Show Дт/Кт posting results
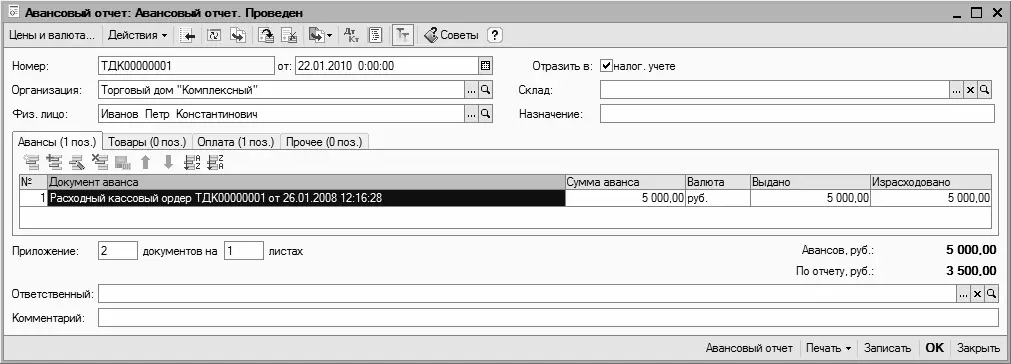This screenshot has width=1011, height=364. (351, 35)
